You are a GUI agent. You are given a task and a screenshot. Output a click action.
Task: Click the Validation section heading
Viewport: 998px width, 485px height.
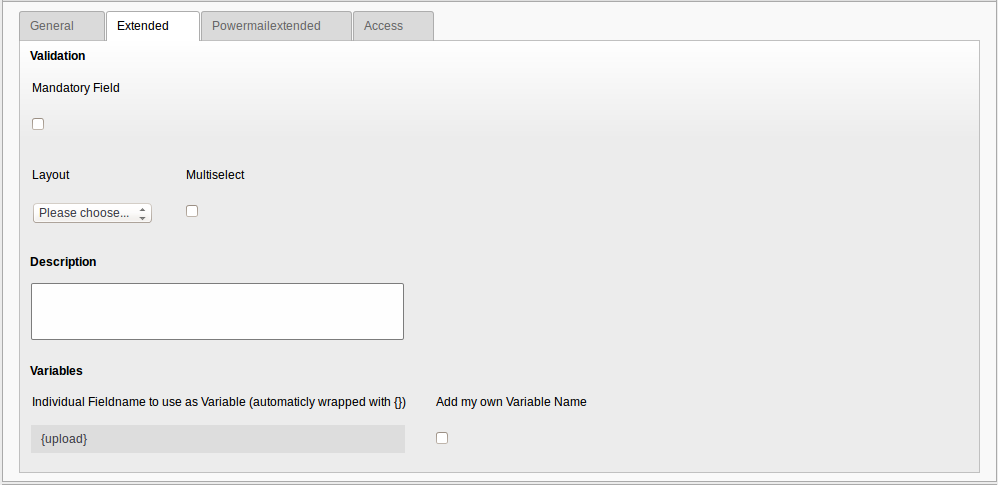pos(58,56)
